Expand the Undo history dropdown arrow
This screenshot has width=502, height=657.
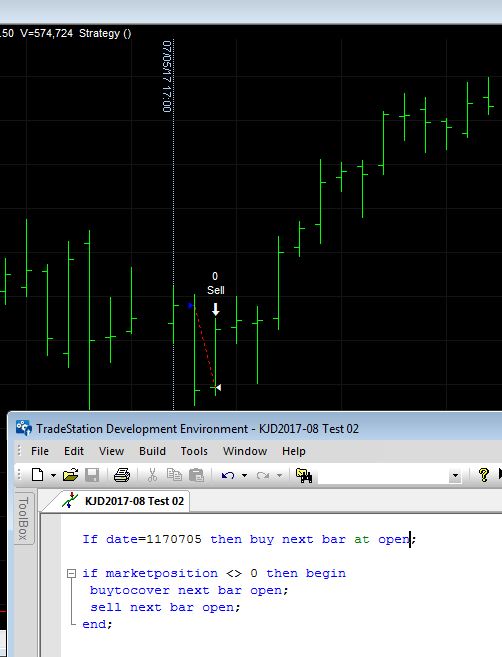pos(244,476)
